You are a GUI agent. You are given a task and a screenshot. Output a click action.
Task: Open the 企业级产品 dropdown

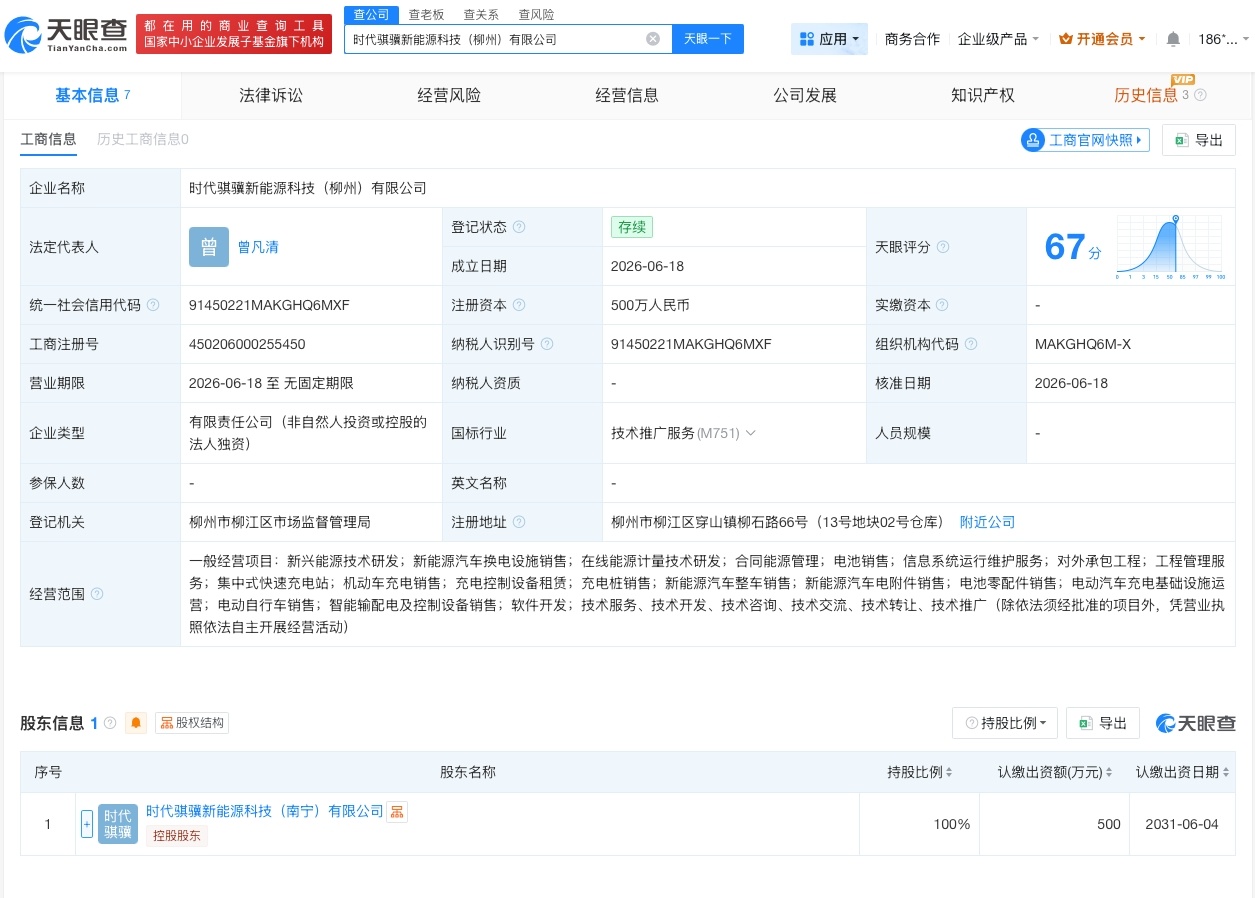point(998,39)
